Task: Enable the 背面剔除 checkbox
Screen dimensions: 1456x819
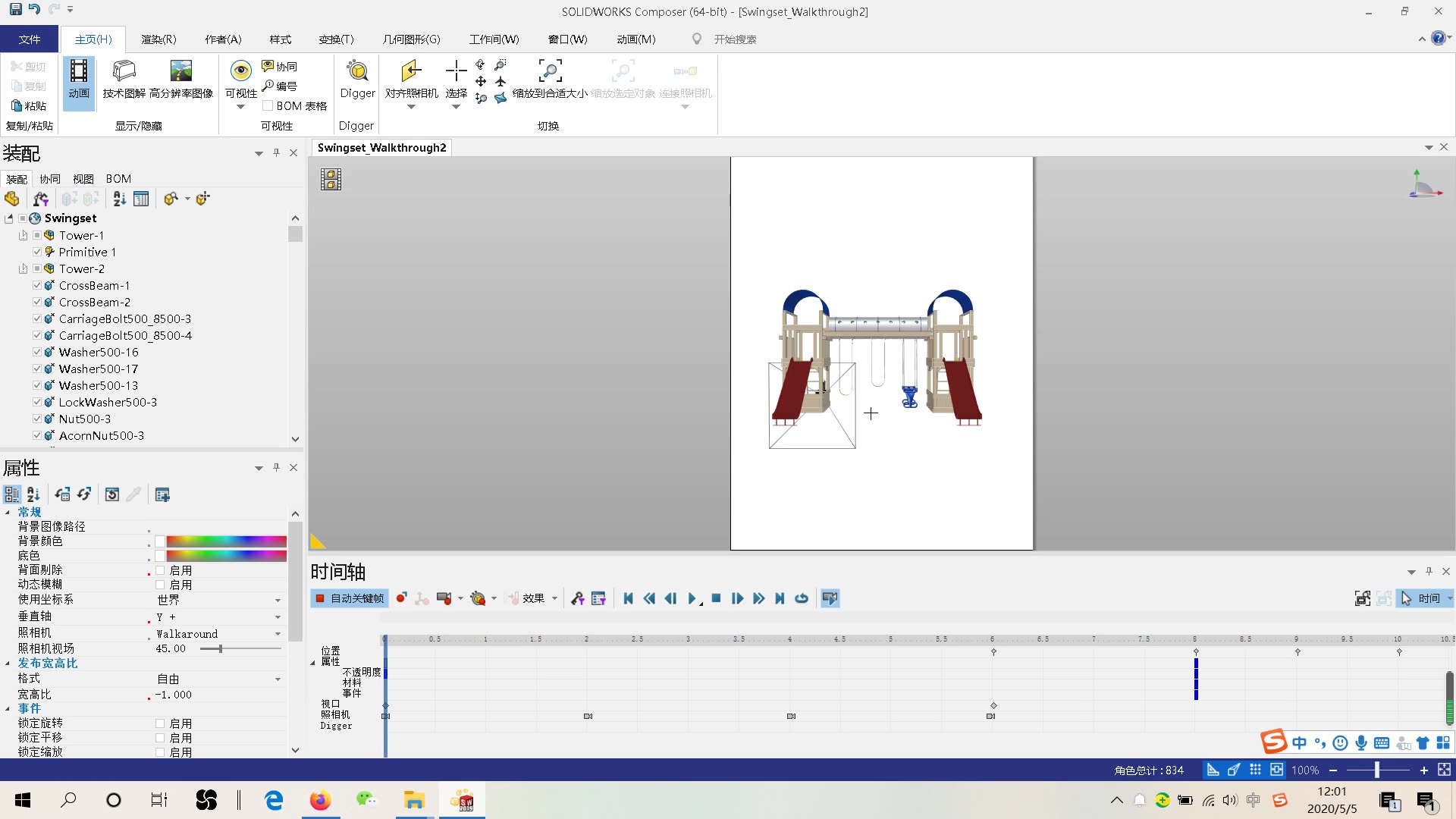Action: click(x=160, y=570)
